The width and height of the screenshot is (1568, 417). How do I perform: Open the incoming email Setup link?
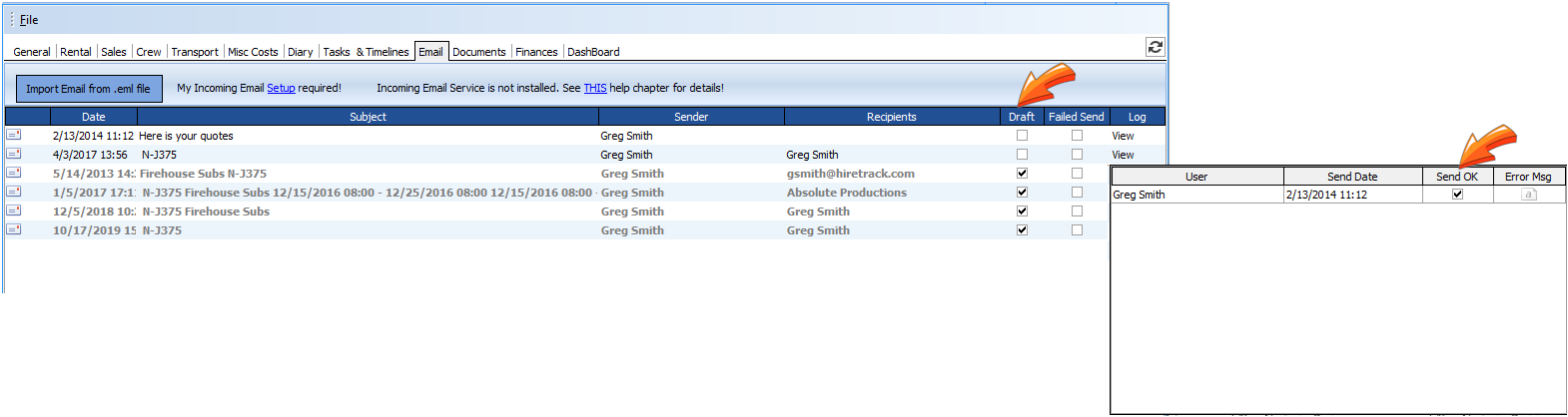coord(281,88)
